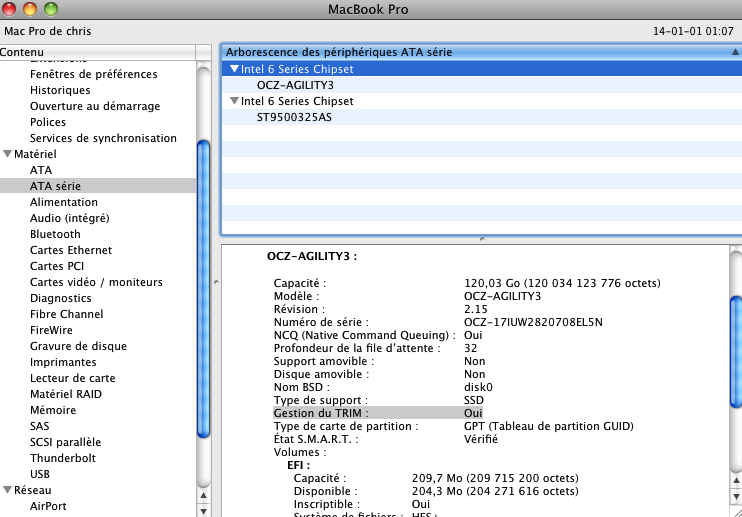742x517 pixels.
Task: Select FireWire in the sidebar
Action: tap(51, 331)
